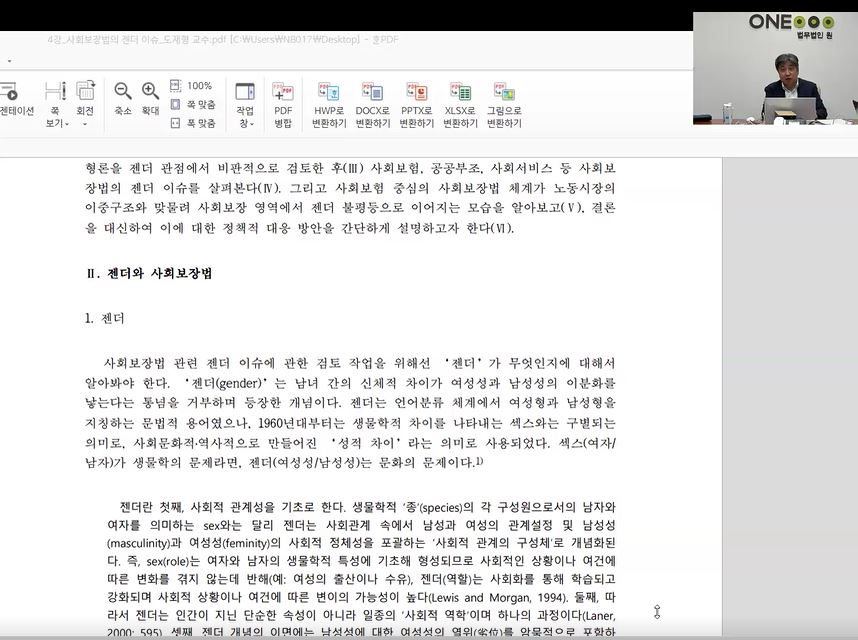Zoom in with the 확대 magnifier
The height and width of the screenshot is (640, 858).
click(150, 99)
